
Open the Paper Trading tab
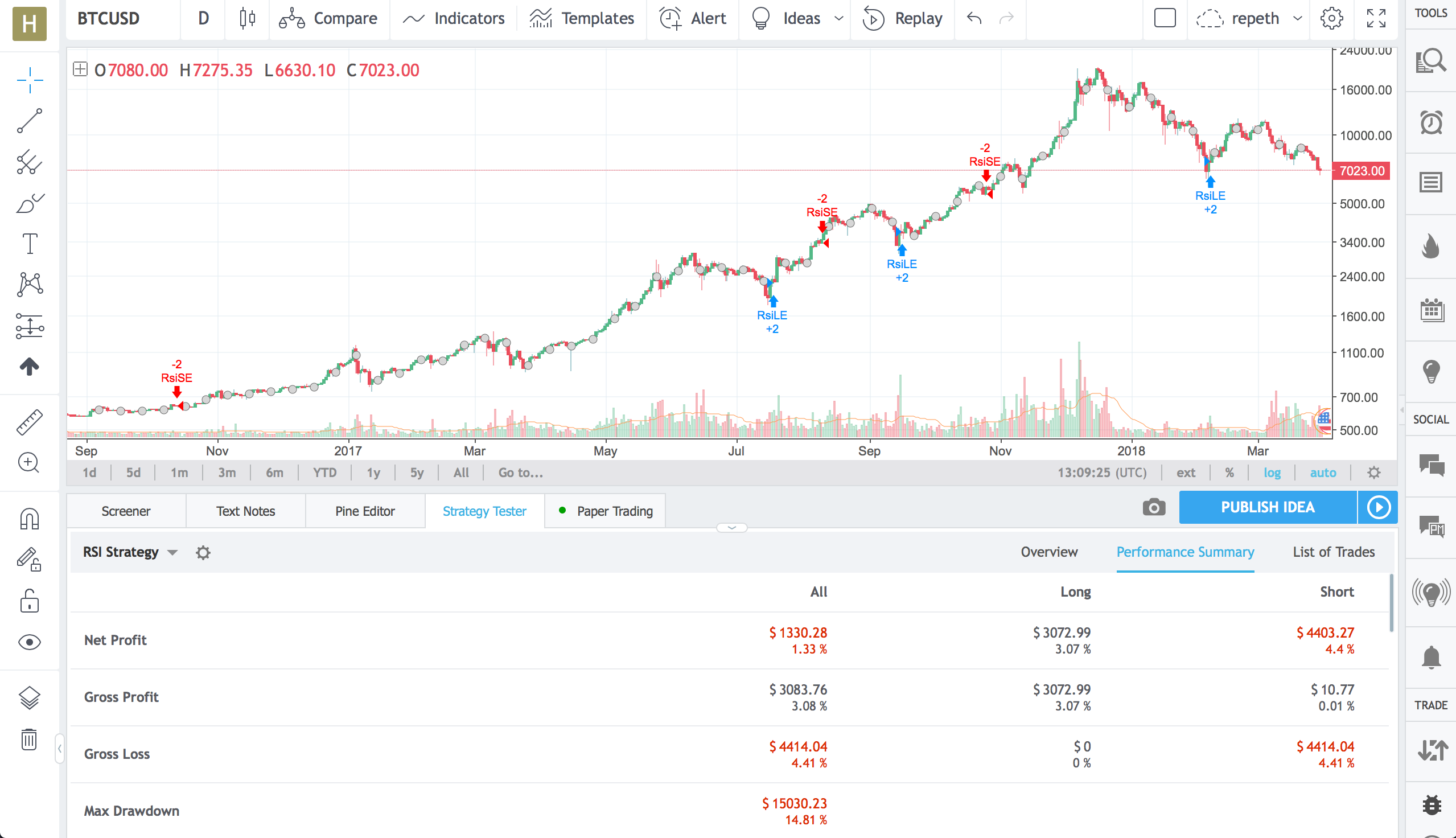605,511
